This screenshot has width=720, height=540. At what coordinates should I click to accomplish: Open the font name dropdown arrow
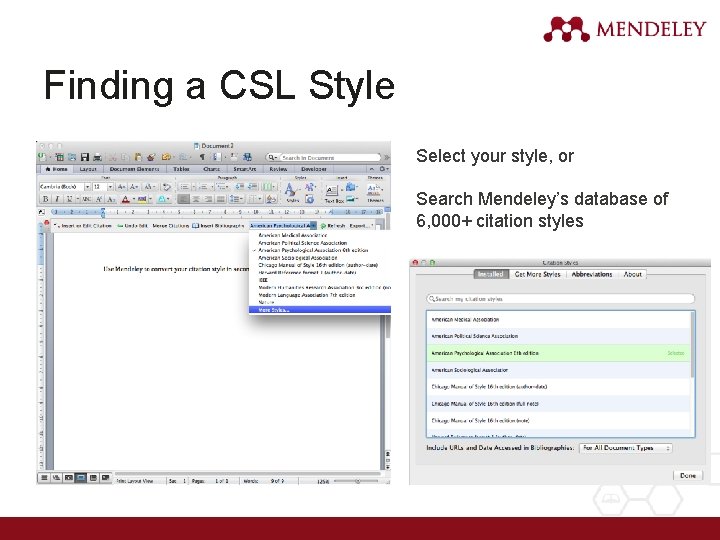click(x=87, y=187)
